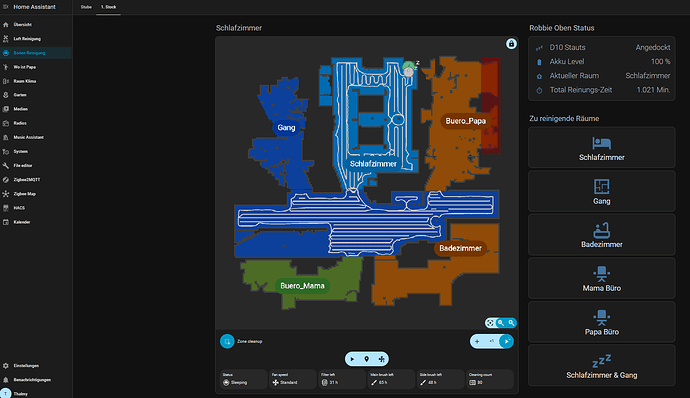Switch to the Stube tab
690x398 pixels.
tap(86, 7)
